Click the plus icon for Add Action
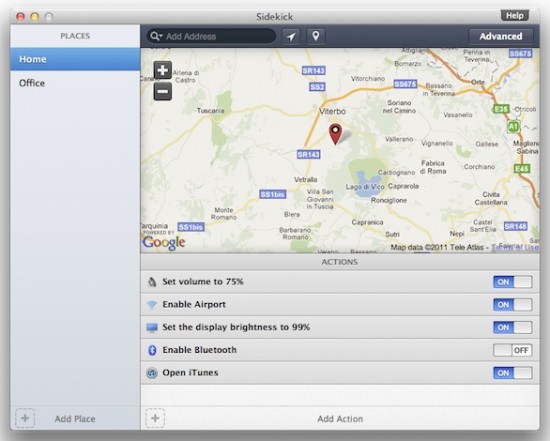This screenshot has height=441, width=550. point(155,418)
